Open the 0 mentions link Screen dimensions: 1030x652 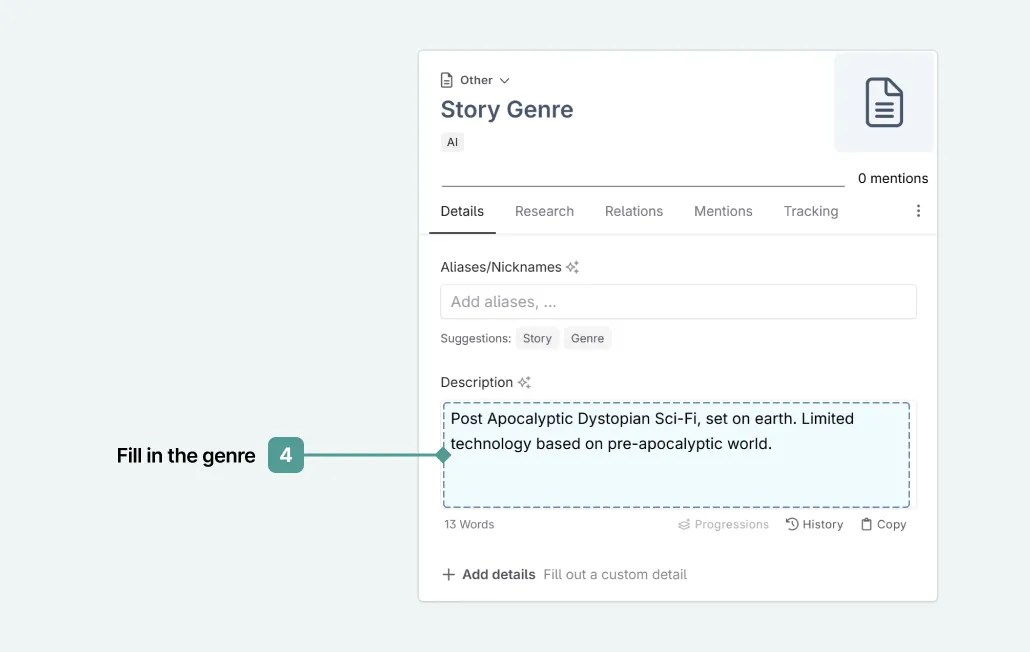(892, 178)
